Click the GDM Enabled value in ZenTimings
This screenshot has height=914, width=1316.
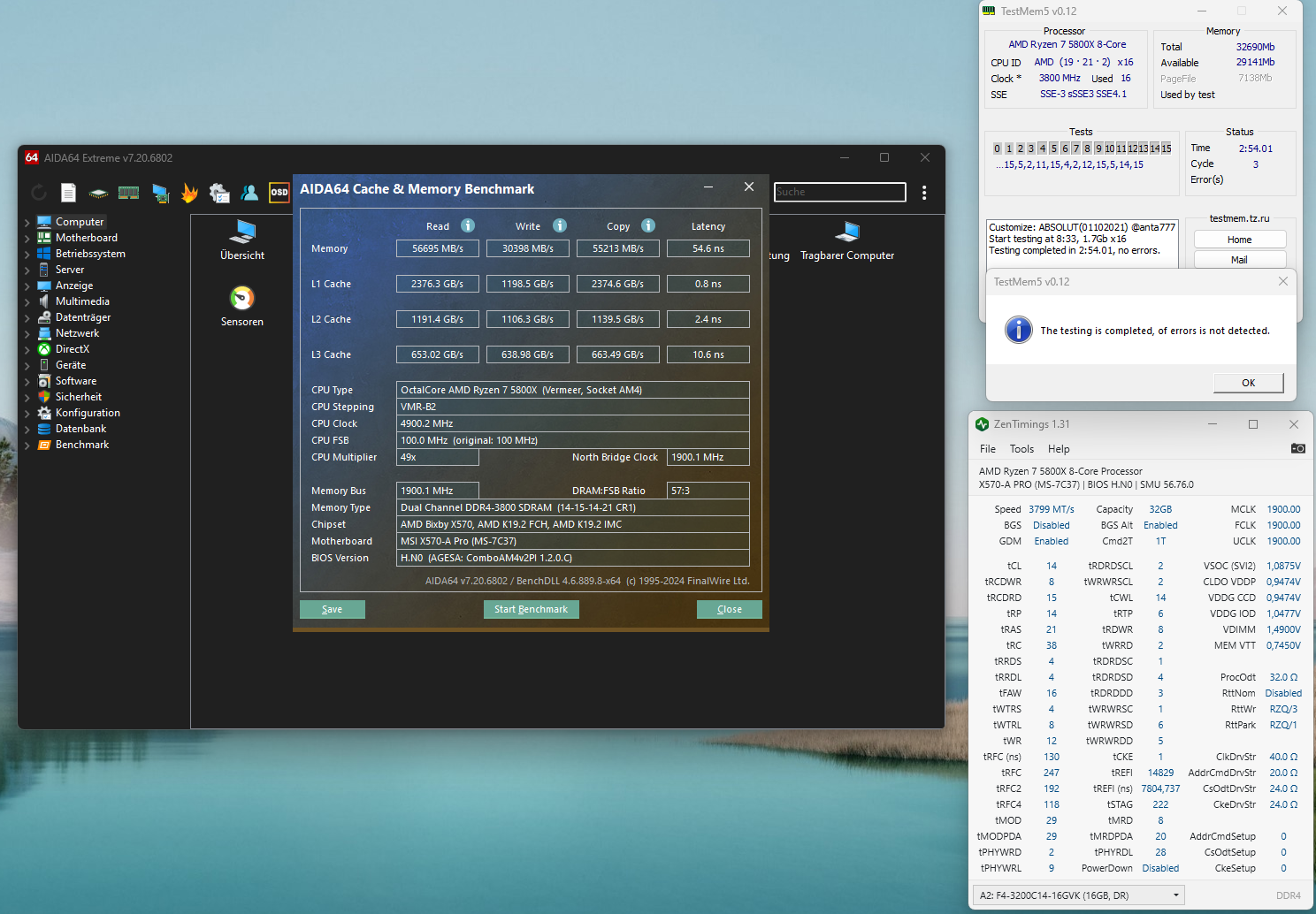pyautogui.click(x=1052, y=541)
